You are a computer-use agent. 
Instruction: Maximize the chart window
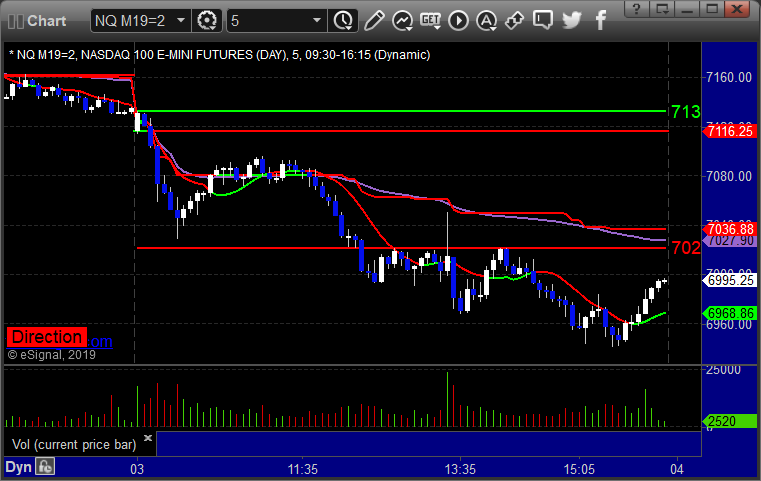[712, 9]
